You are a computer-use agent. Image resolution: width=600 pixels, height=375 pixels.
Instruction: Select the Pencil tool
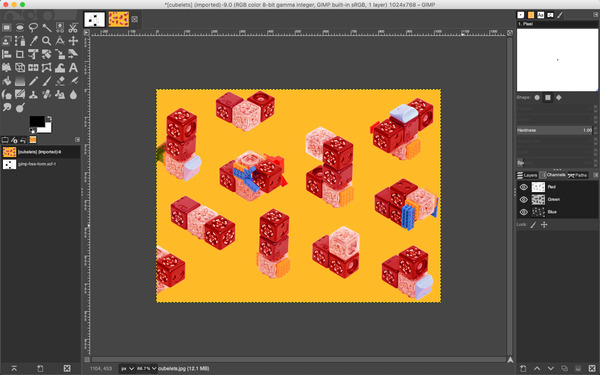click(x=33, y=81)
